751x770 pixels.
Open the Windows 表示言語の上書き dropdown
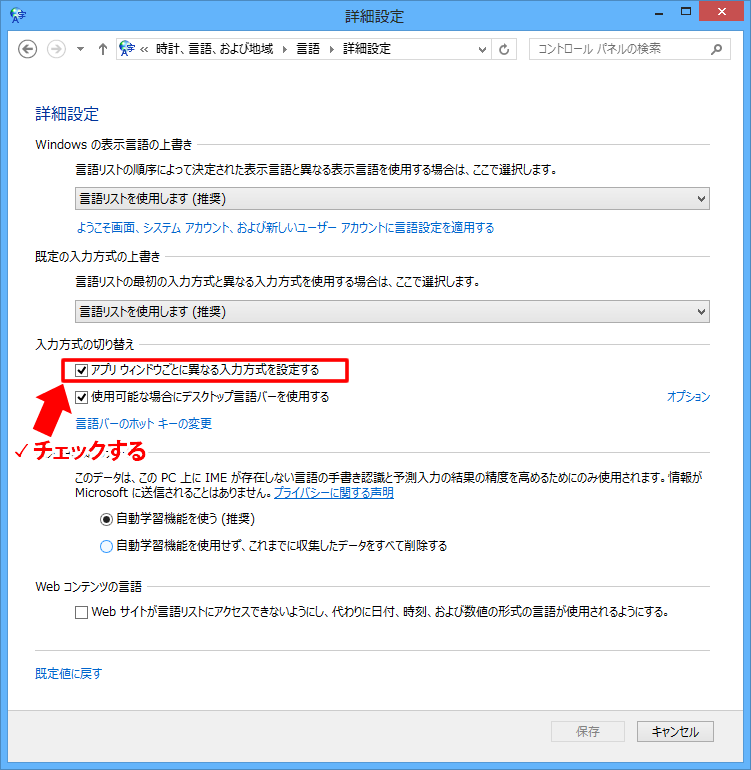392,199
